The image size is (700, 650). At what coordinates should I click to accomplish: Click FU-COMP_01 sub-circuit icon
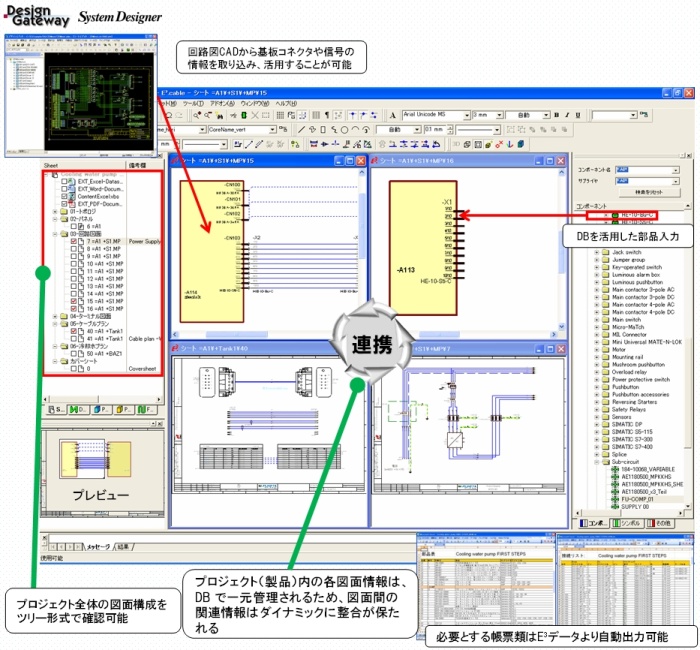coord(615,499)
